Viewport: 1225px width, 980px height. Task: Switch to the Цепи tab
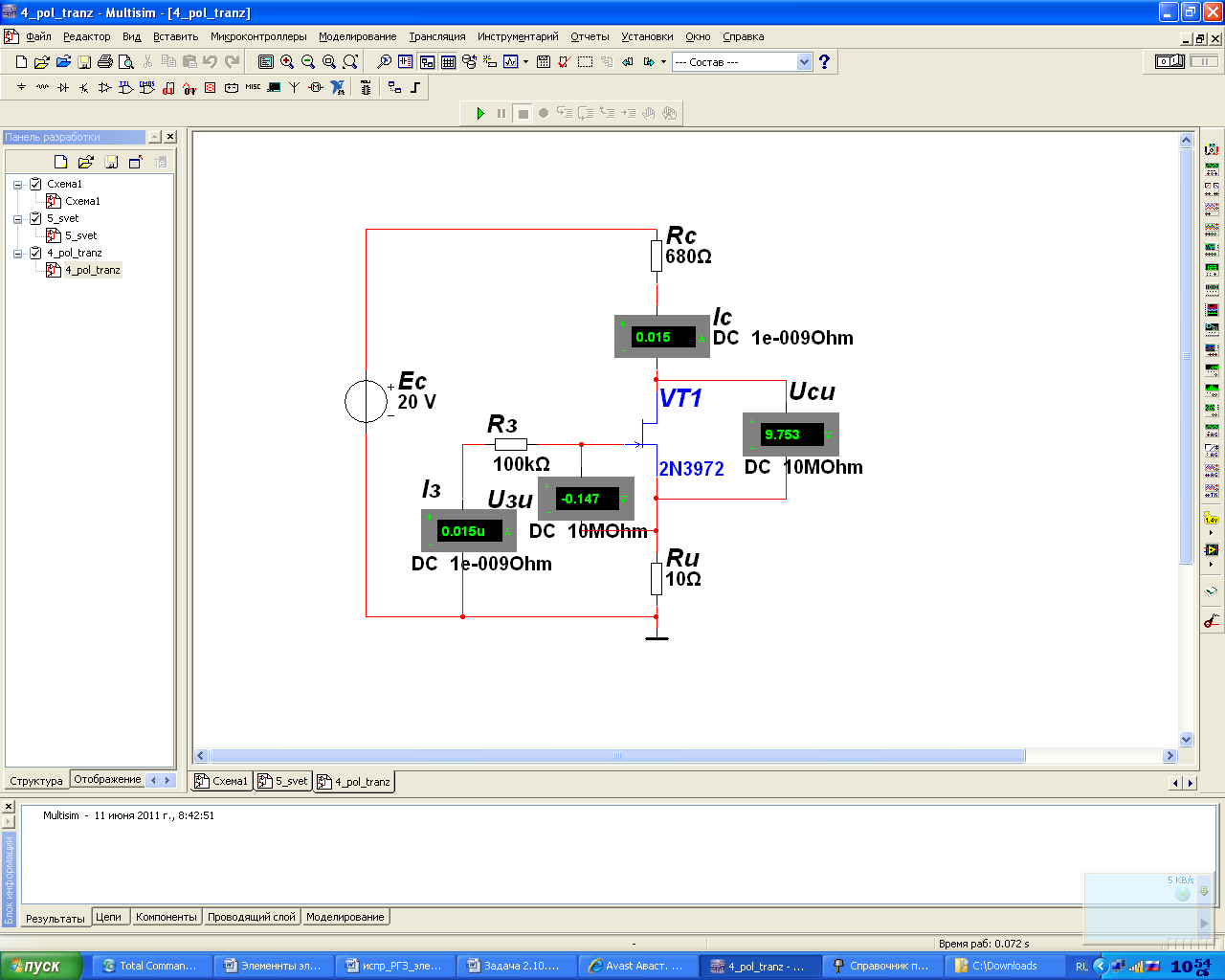[x=109, y=917]
